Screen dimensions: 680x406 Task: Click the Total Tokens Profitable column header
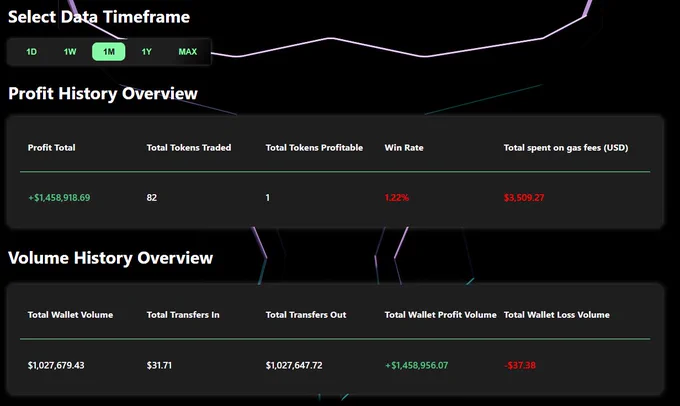(x=314, y=147)
